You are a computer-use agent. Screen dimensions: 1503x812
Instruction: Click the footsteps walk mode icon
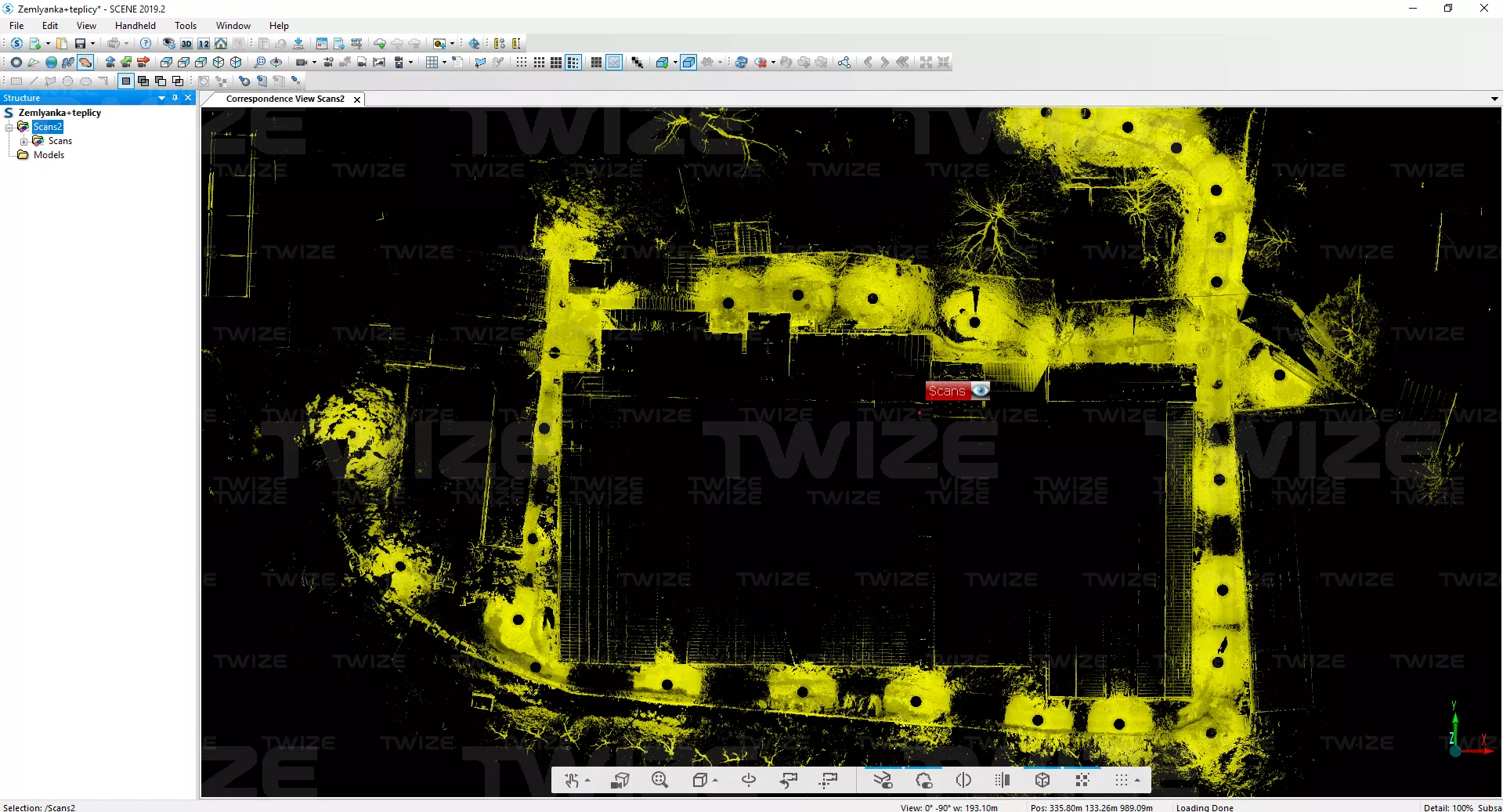pos(68,63)
